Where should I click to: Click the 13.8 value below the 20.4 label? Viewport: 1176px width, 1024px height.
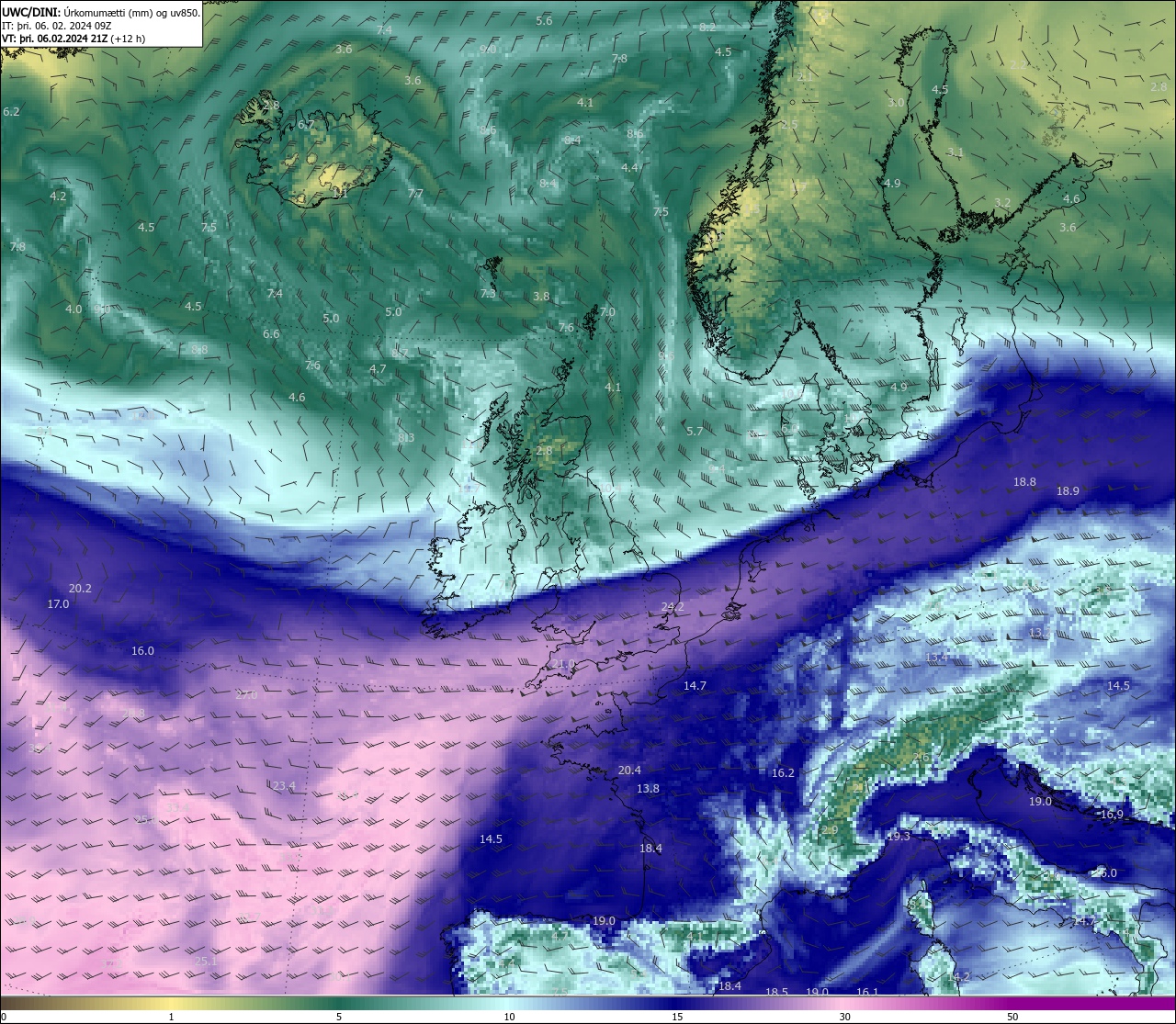(x=648, y=789)
